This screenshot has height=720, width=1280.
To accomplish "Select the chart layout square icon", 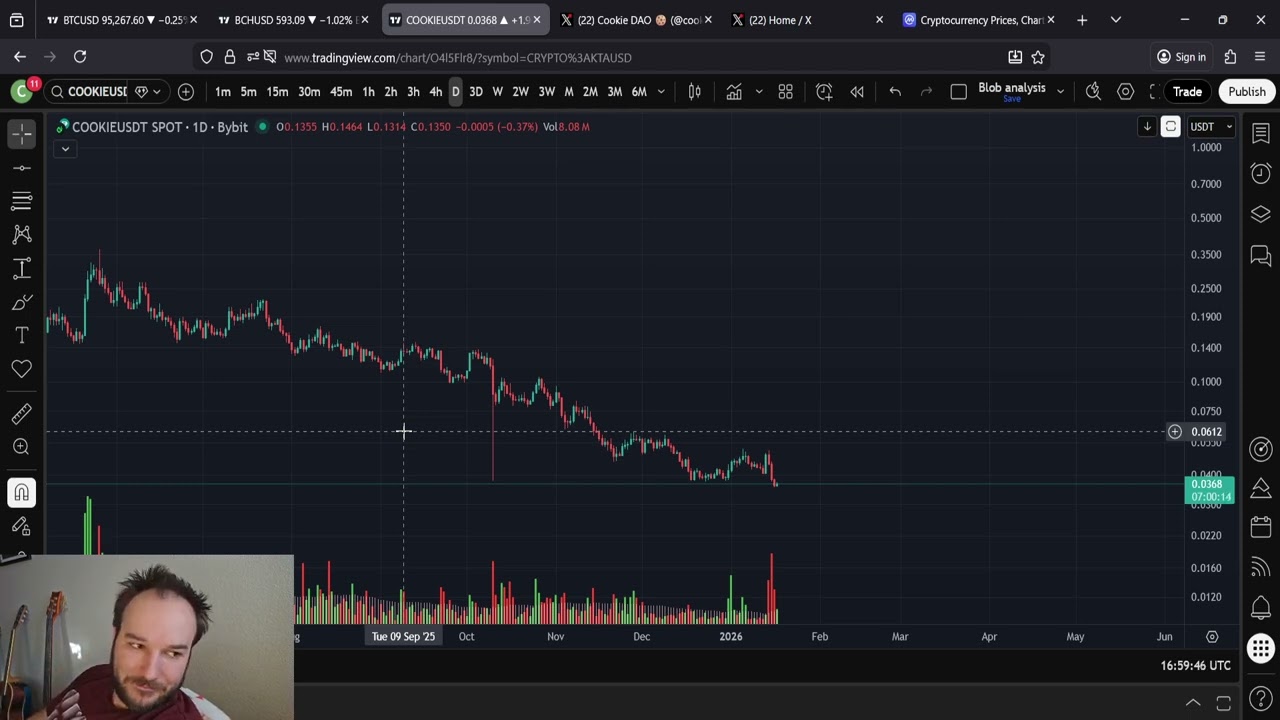I will coord(958,92).
